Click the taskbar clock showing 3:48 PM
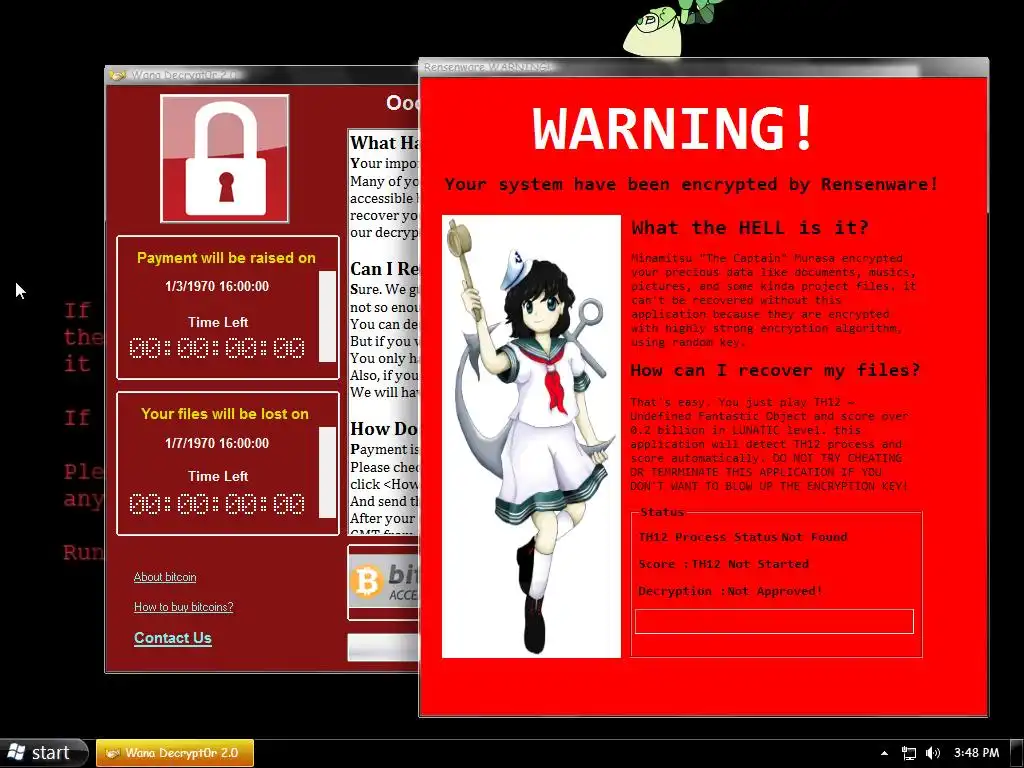Image resolution: width=1024 pixels, height=768 pixels. [x=976, y=753]
